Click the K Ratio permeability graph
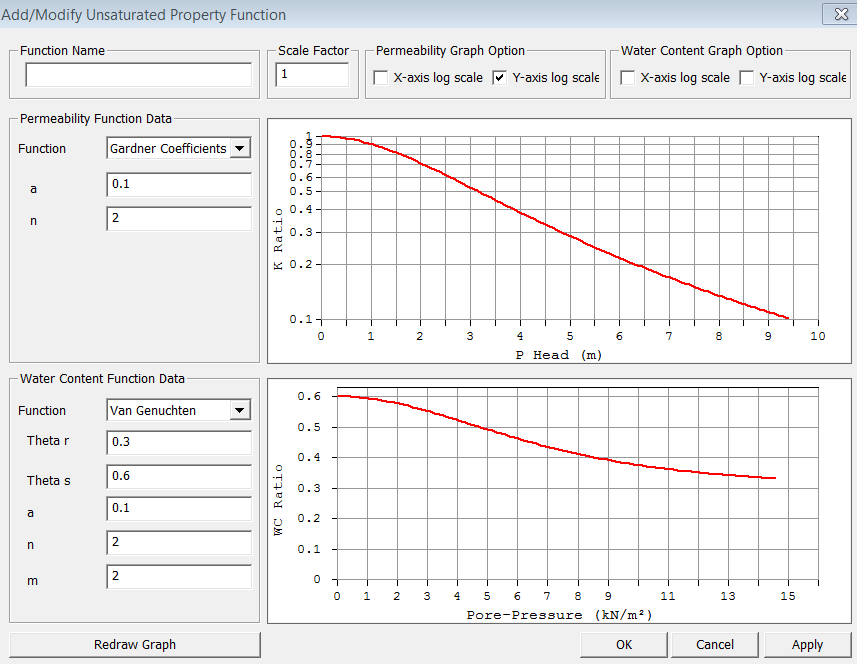This screenshot has width=857, height=664. (559, 241)
